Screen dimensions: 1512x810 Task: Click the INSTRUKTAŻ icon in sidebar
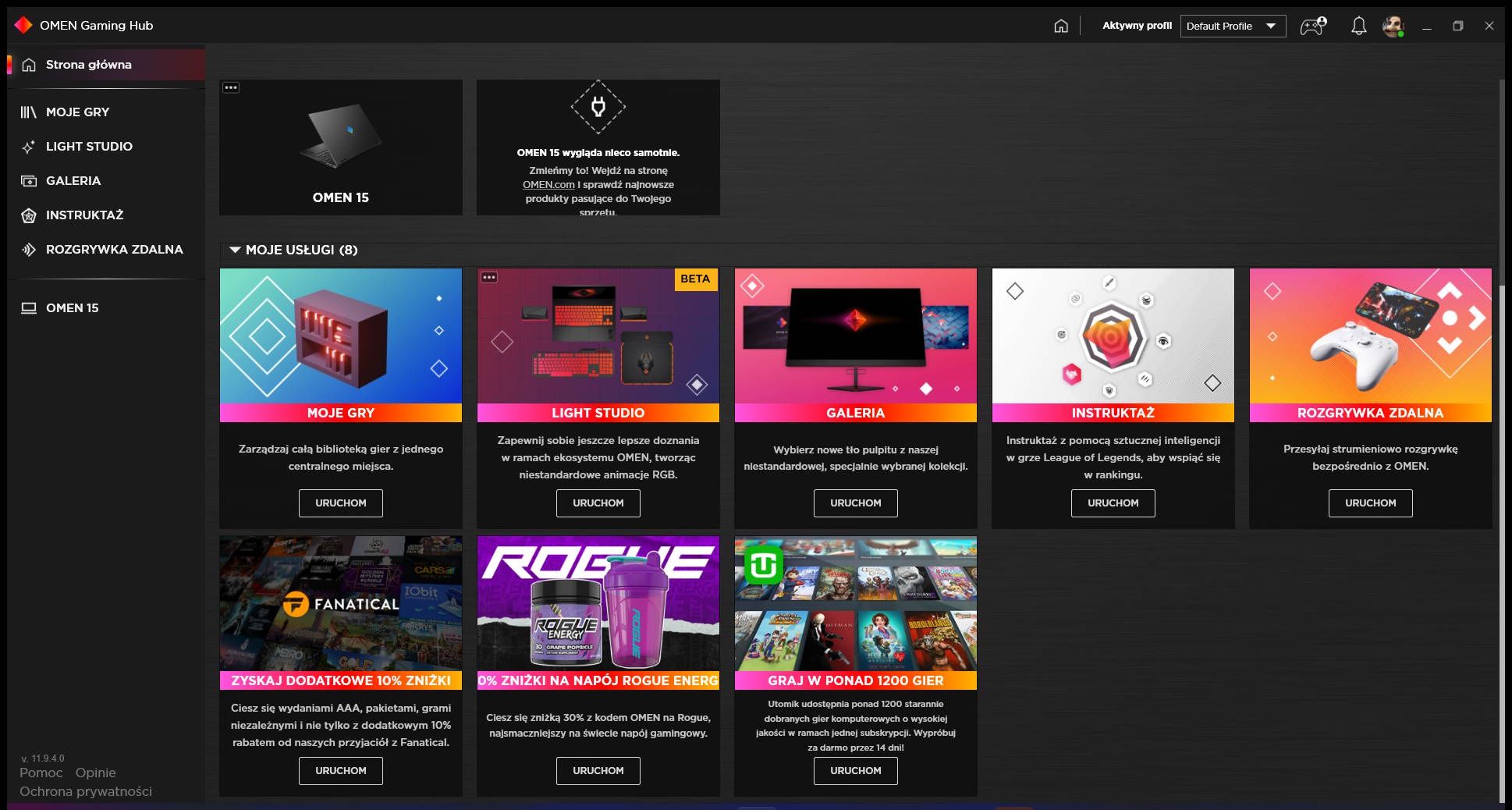[x=29, y=215]
